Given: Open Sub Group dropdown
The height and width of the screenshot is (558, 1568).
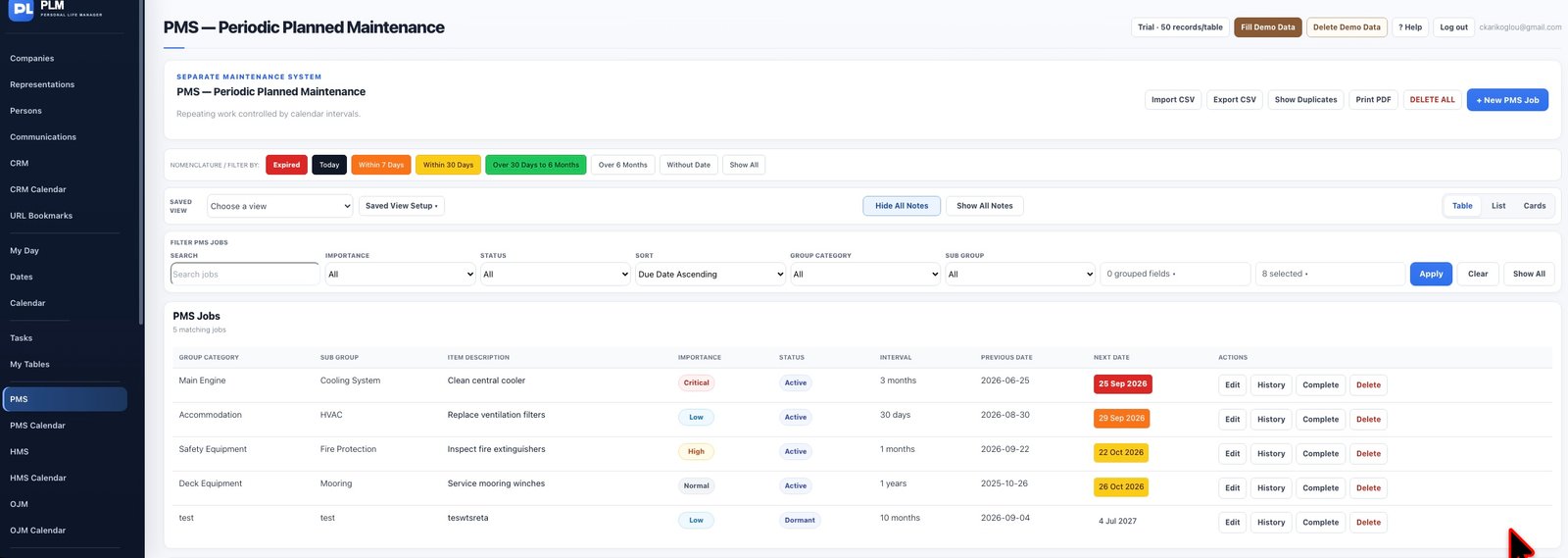Looking at the screenshot, I should pyautogui.click(x=1020, y=275).
